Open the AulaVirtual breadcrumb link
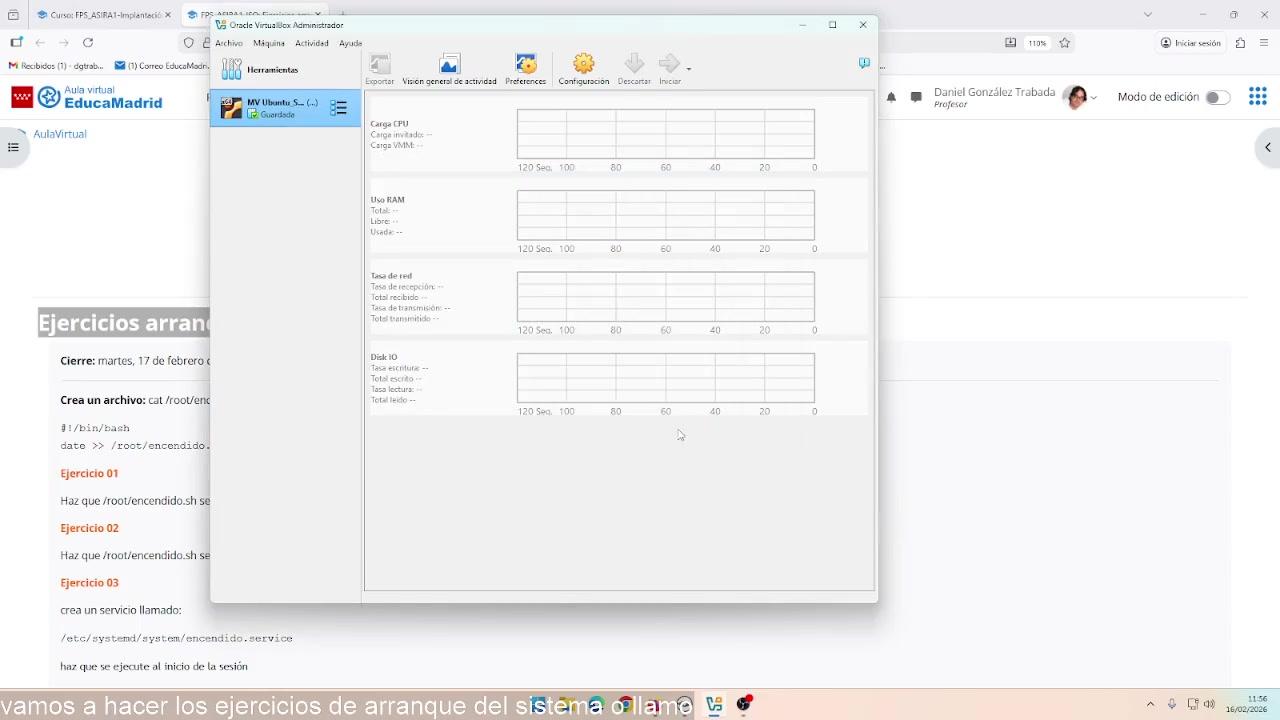The image size is (1280, 720). 60,134
